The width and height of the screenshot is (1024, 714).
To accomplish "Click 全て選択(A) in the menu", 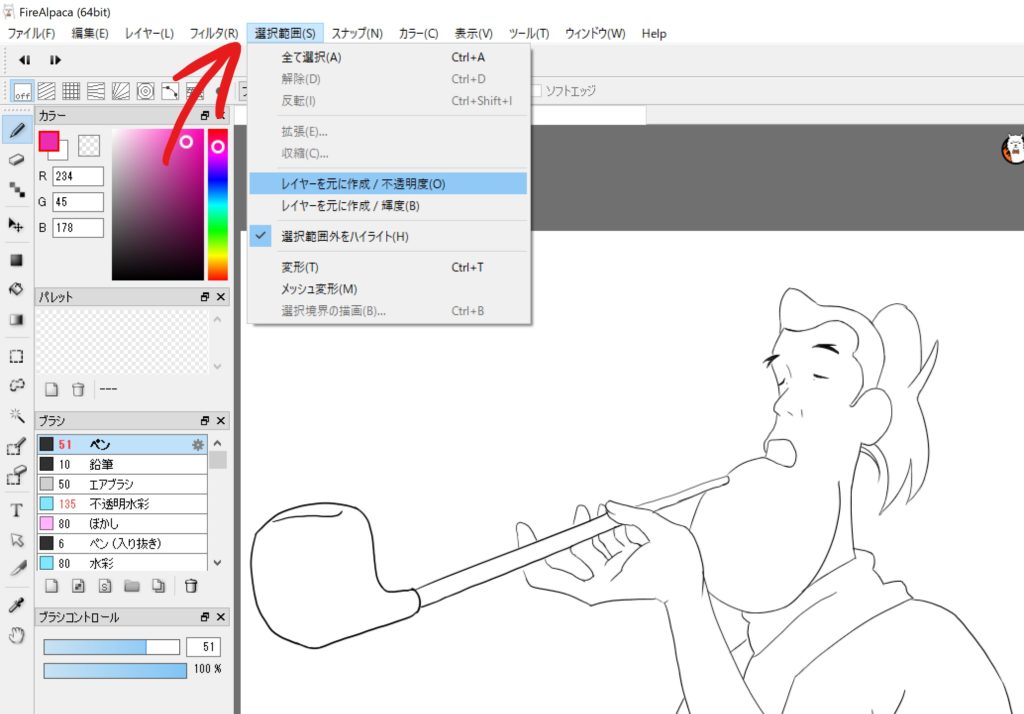I will pos(311,57).
